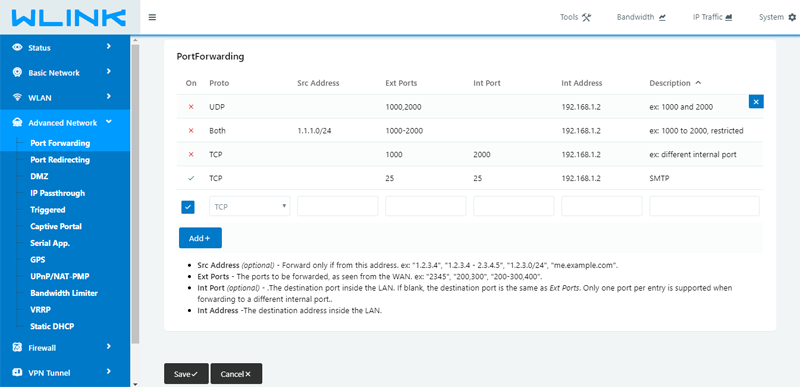The image size is (800, 387).
Task: Open System gear icon
Action: pos(792,17)
